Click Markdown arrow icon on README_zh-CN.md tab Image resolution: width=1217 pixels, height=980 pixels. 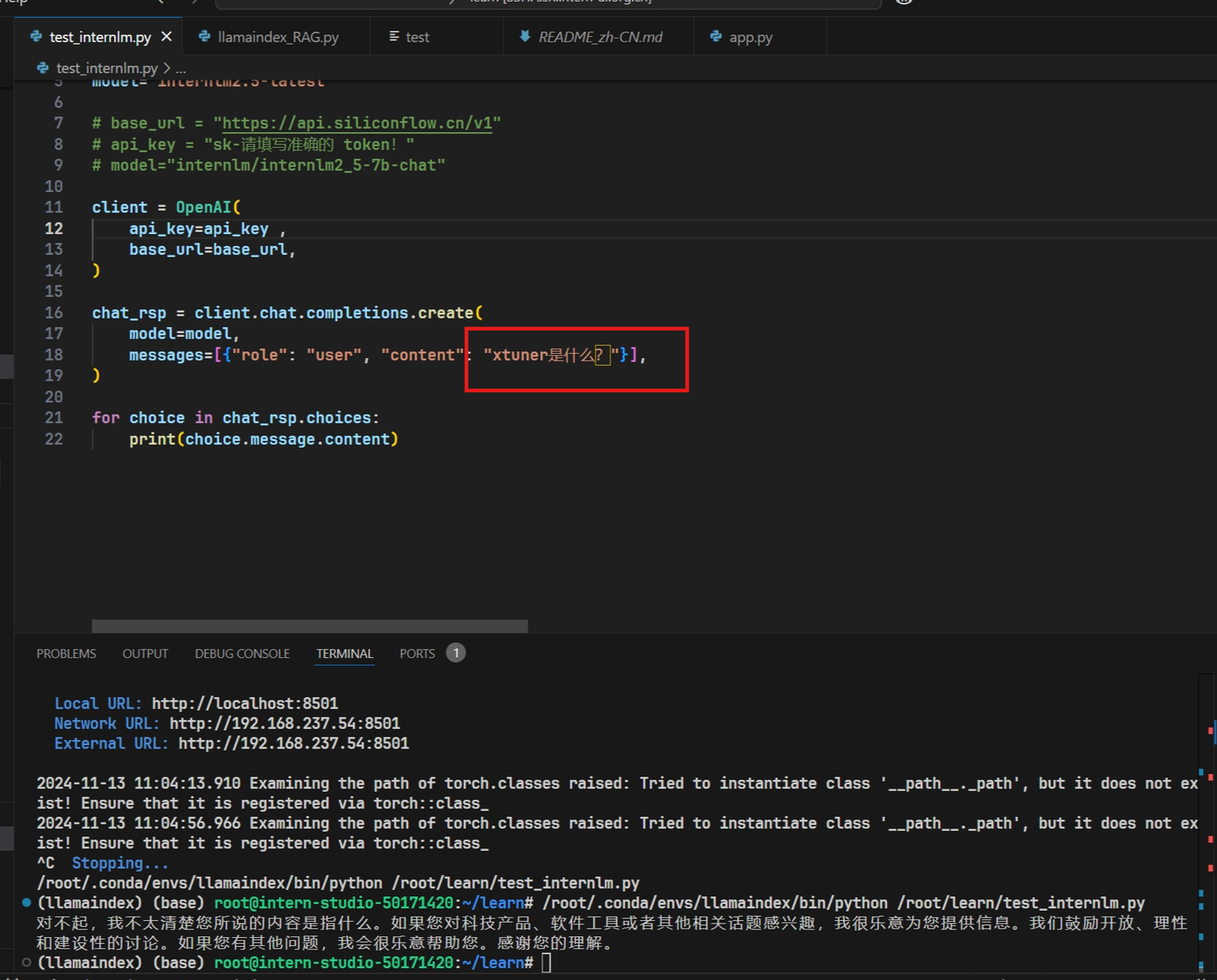525,36
